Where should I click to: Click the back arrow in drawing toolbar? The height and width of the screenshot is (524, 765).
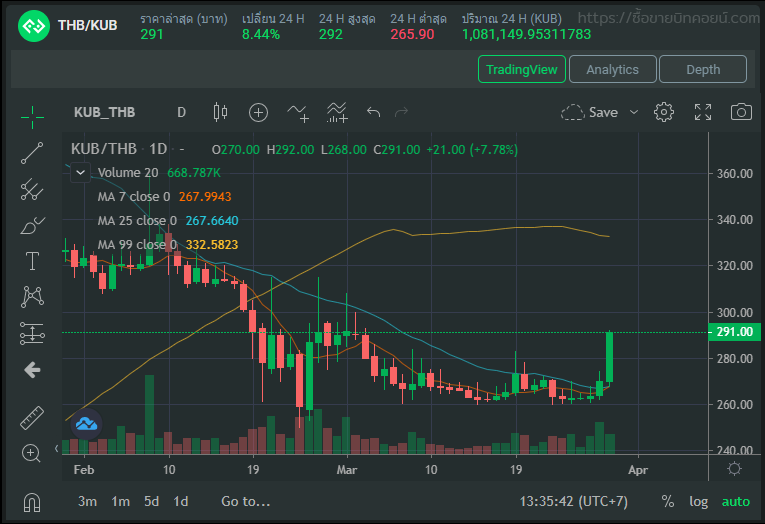(x=32, y=370)
